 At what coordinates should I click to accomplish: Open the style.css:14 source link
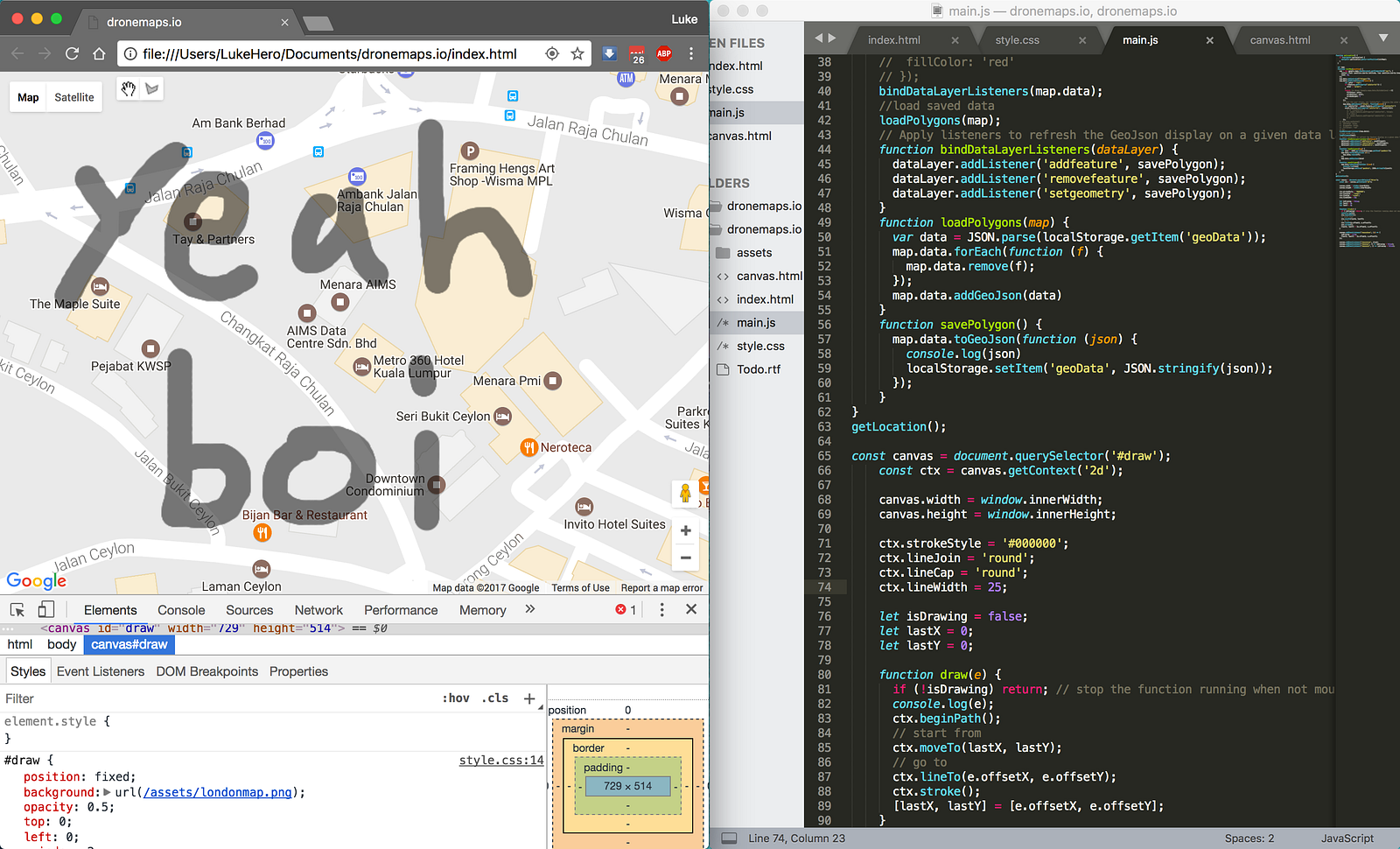[x=501, y=760]
